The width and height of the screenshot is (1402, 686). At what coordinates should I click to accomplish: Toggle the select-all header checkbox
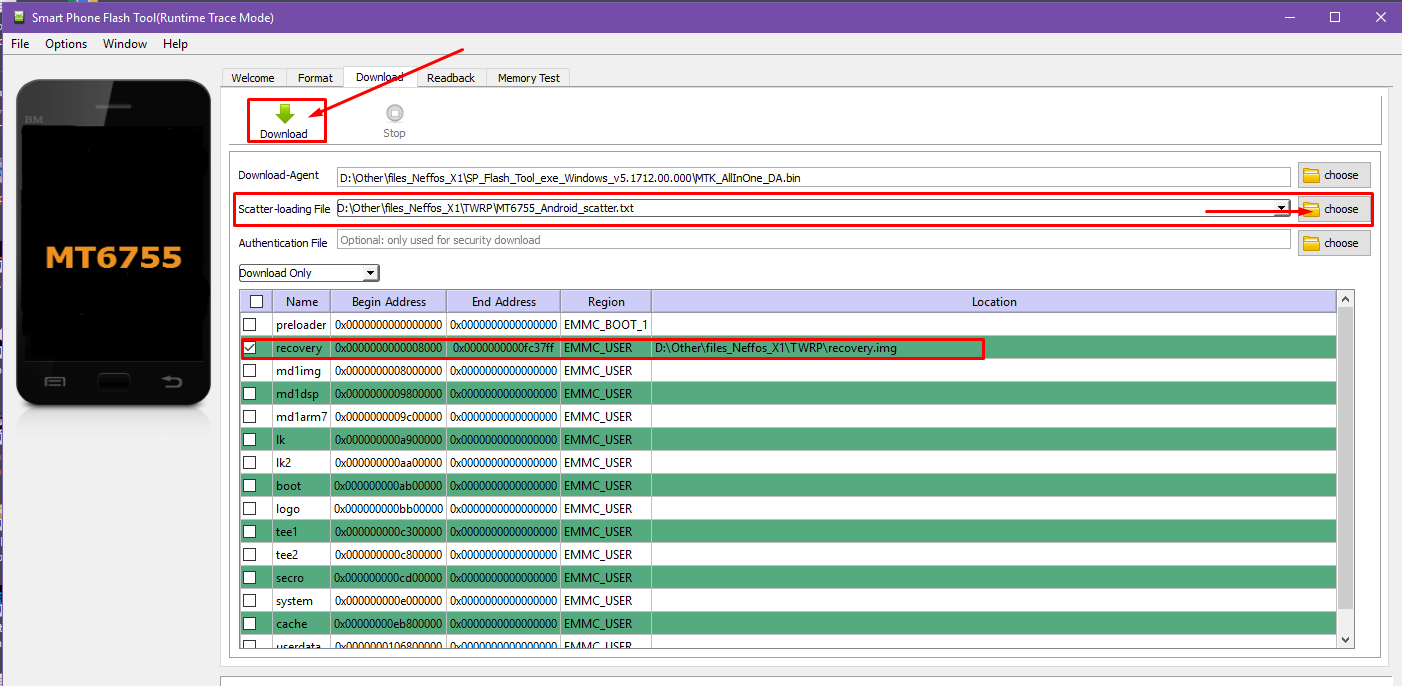click(256, 302)
